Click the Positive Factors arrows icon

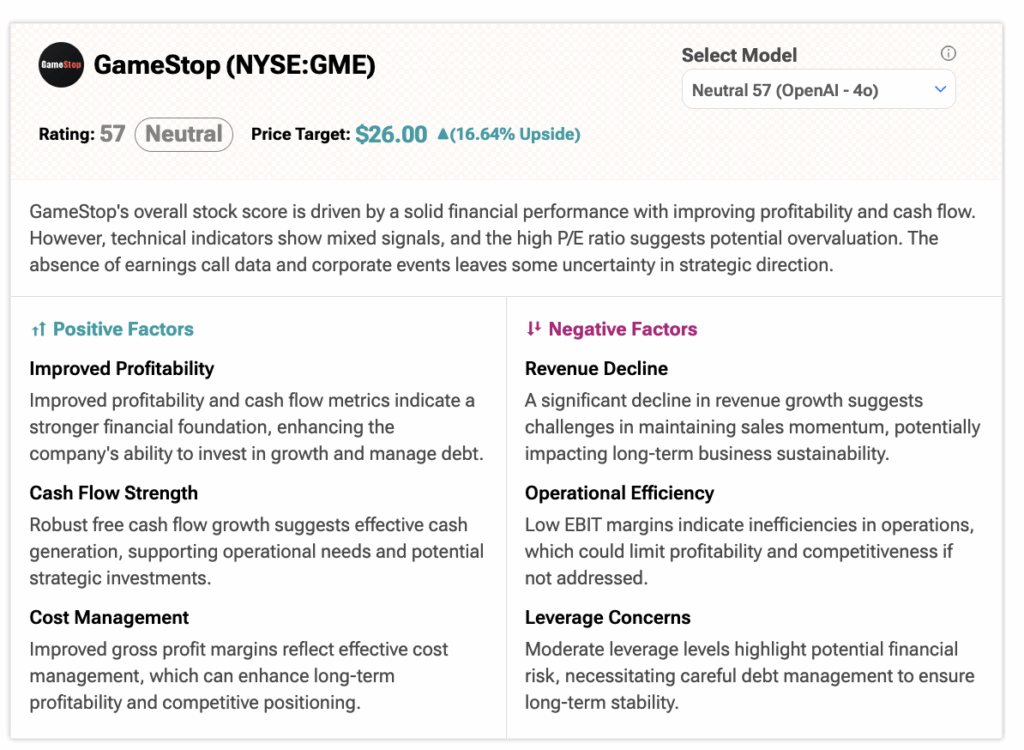pyautogui.click(x=38, y=329)
